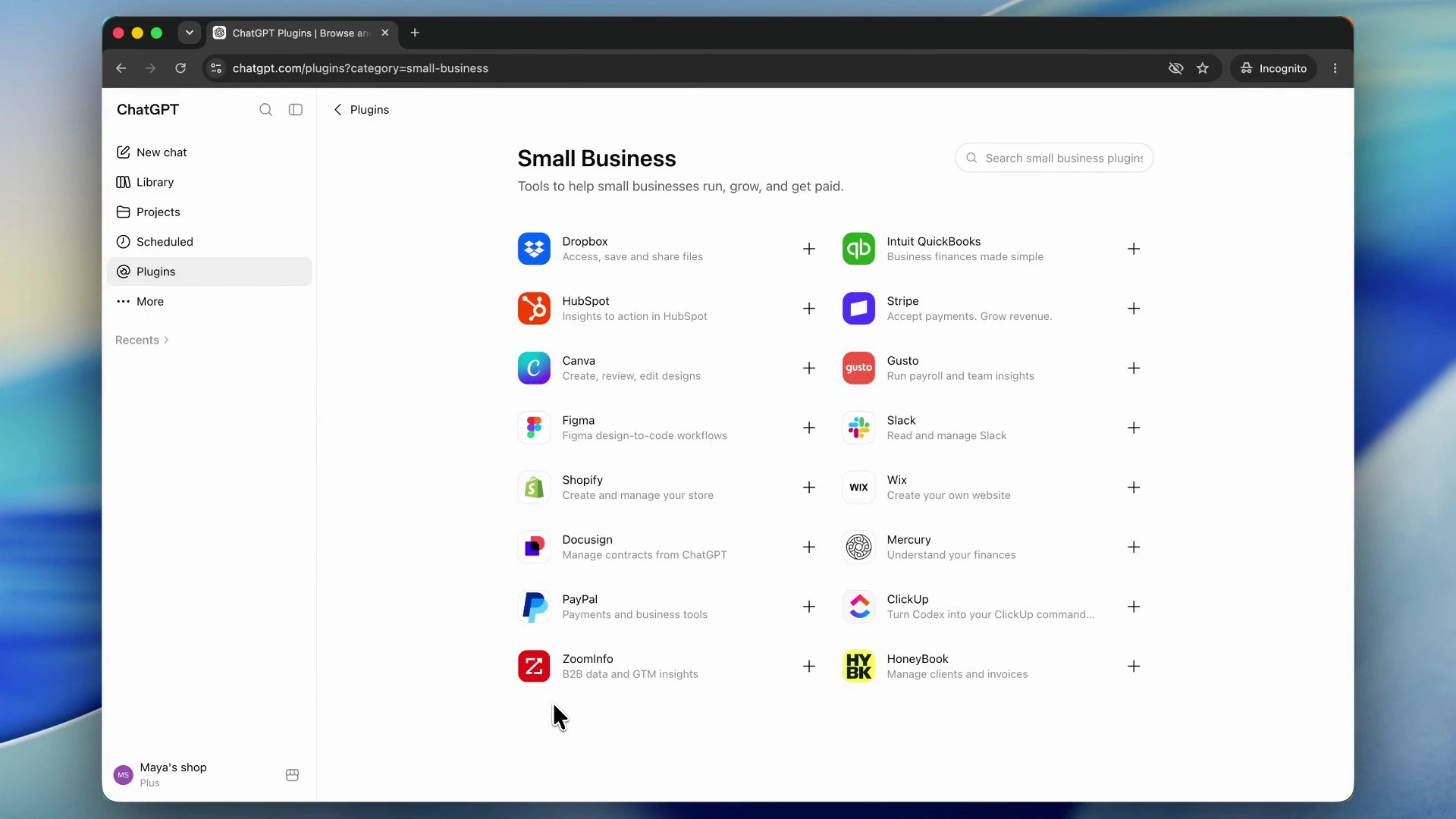This screenshot has height=819, width=1456.
Task: Expand the Recents section
Action: pyautogui.click(x=142, y=340)
